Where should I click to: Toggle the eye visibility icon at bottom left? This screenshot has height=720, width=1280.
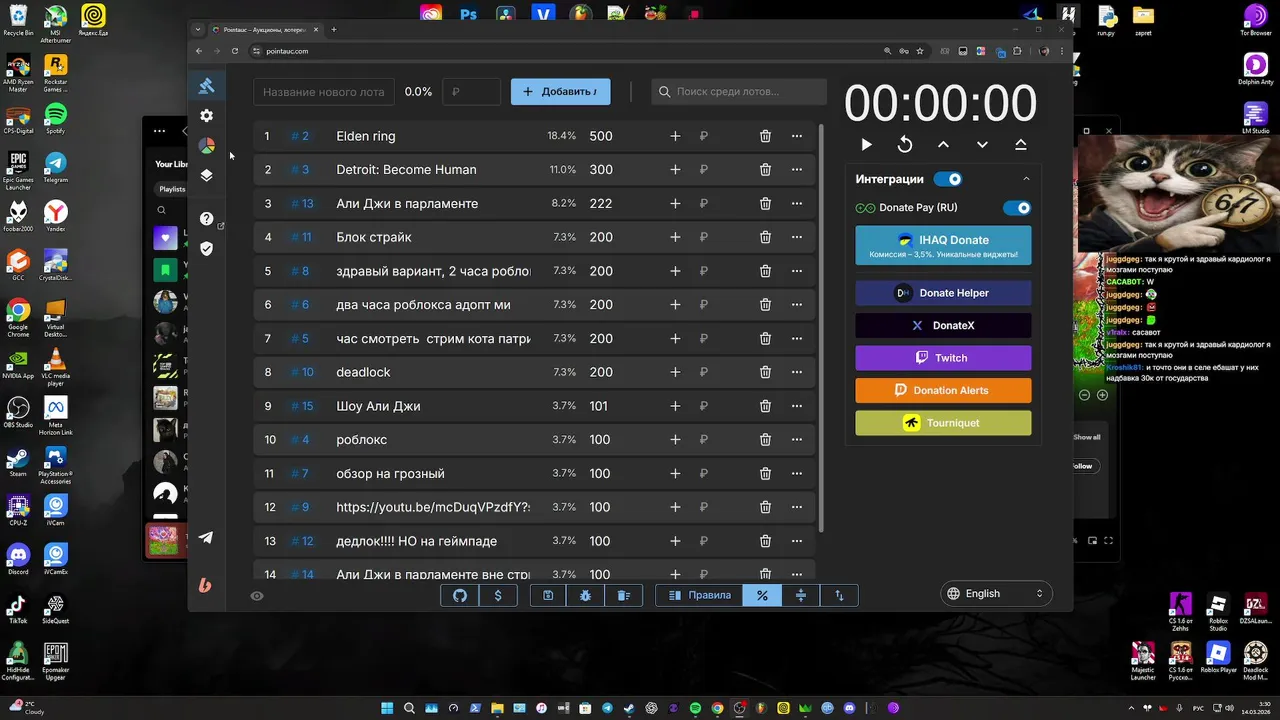(x=257, y=596)
